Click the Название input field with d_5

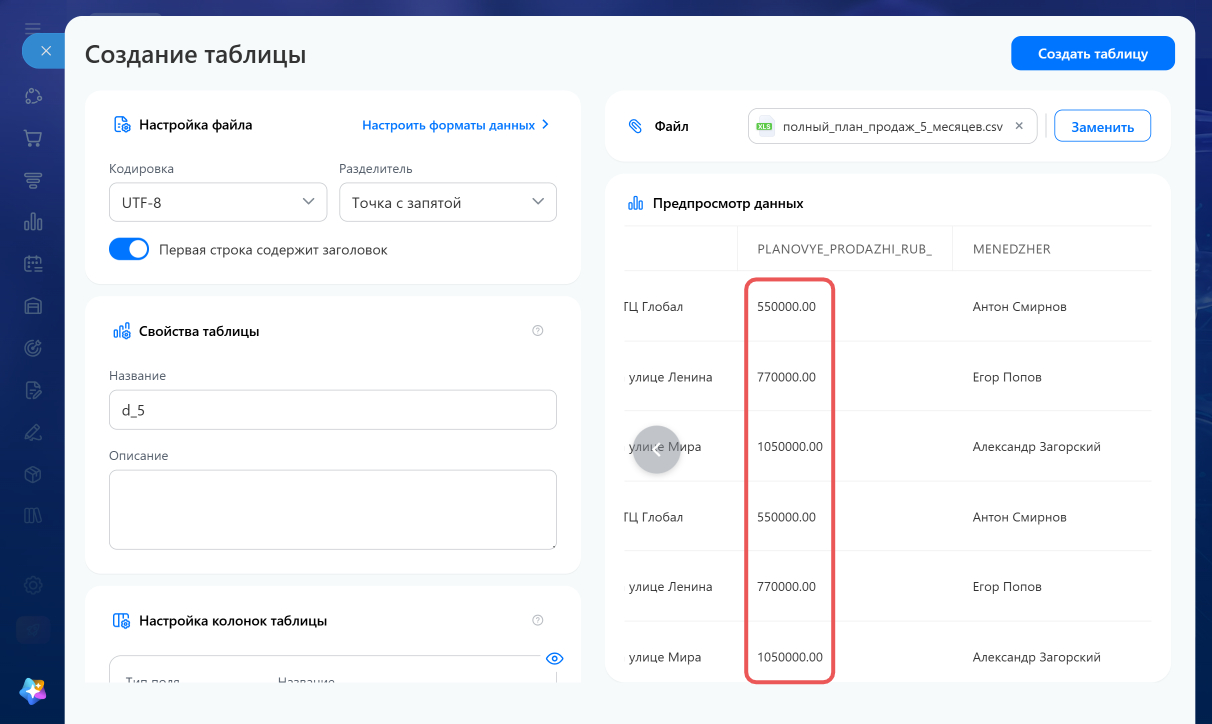pyautogui.click(x=333, y=410)
